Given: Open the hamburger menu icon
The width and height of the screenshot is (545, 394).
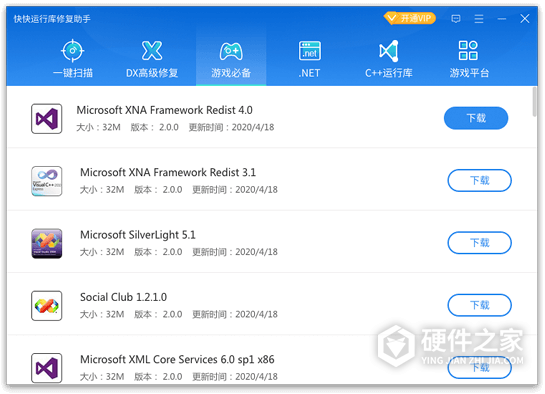Looking at the screenshot, I should coord(479,18).
